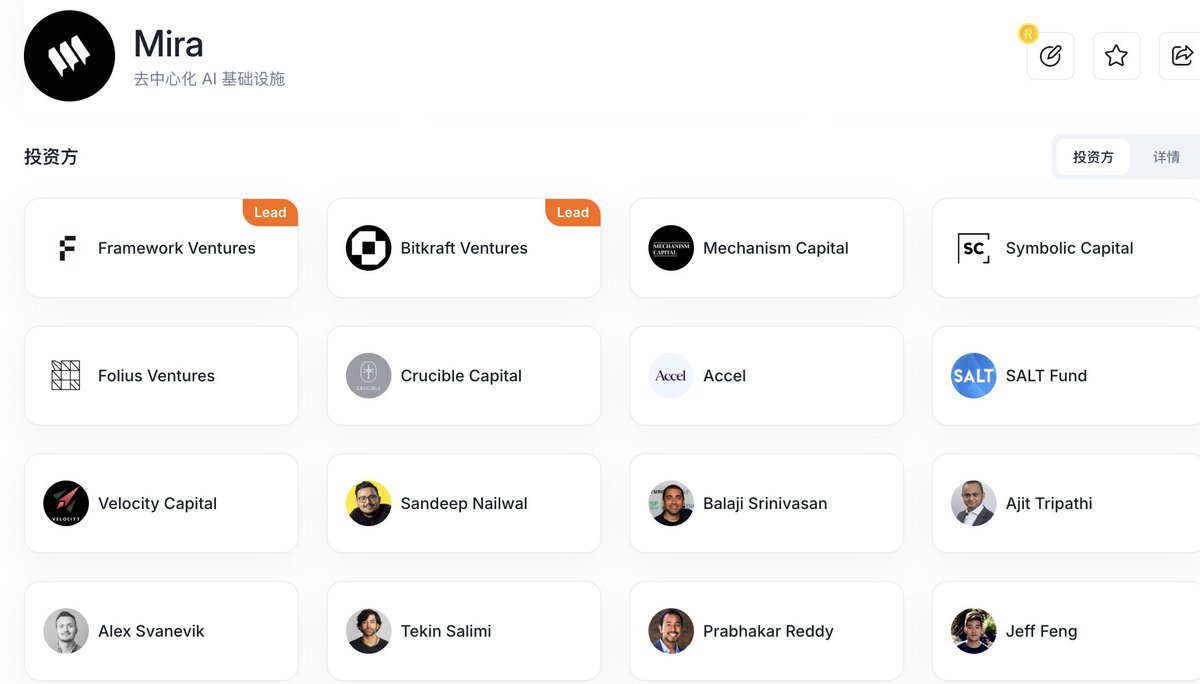Select the 投资方 tab
1200x684 pixels.
[1092, 157]
